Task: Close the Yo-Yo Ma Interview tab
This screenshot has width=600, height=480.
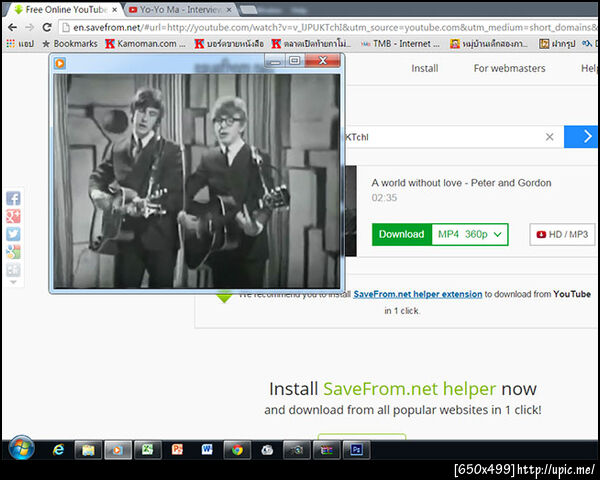Action: [229, 10]
